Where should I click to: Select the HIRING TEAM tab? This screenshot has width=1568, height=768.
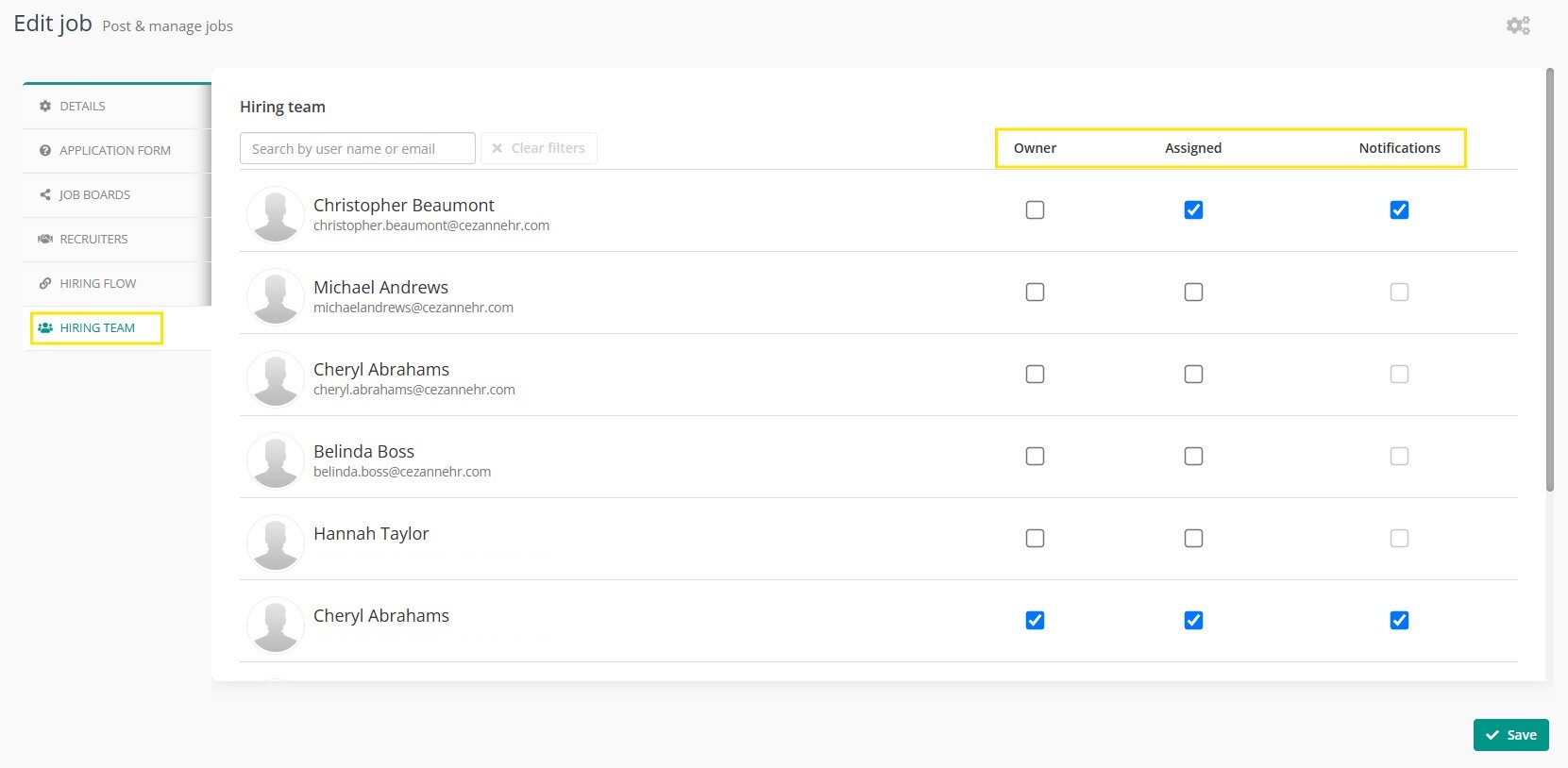coord(117,328)
